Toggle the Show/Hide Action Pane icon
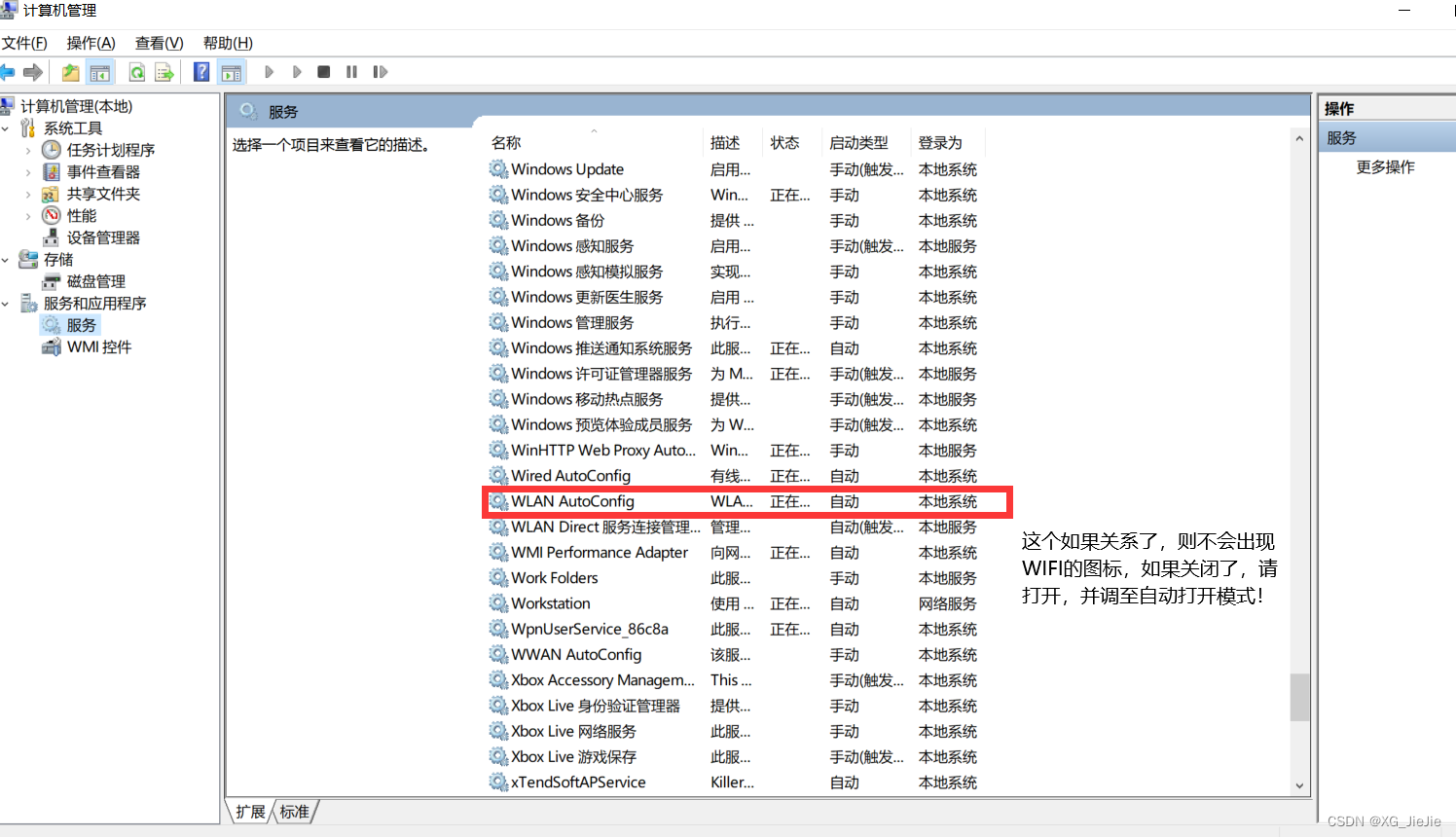The height and width of the screenshot is (837, 1456). 232,72
